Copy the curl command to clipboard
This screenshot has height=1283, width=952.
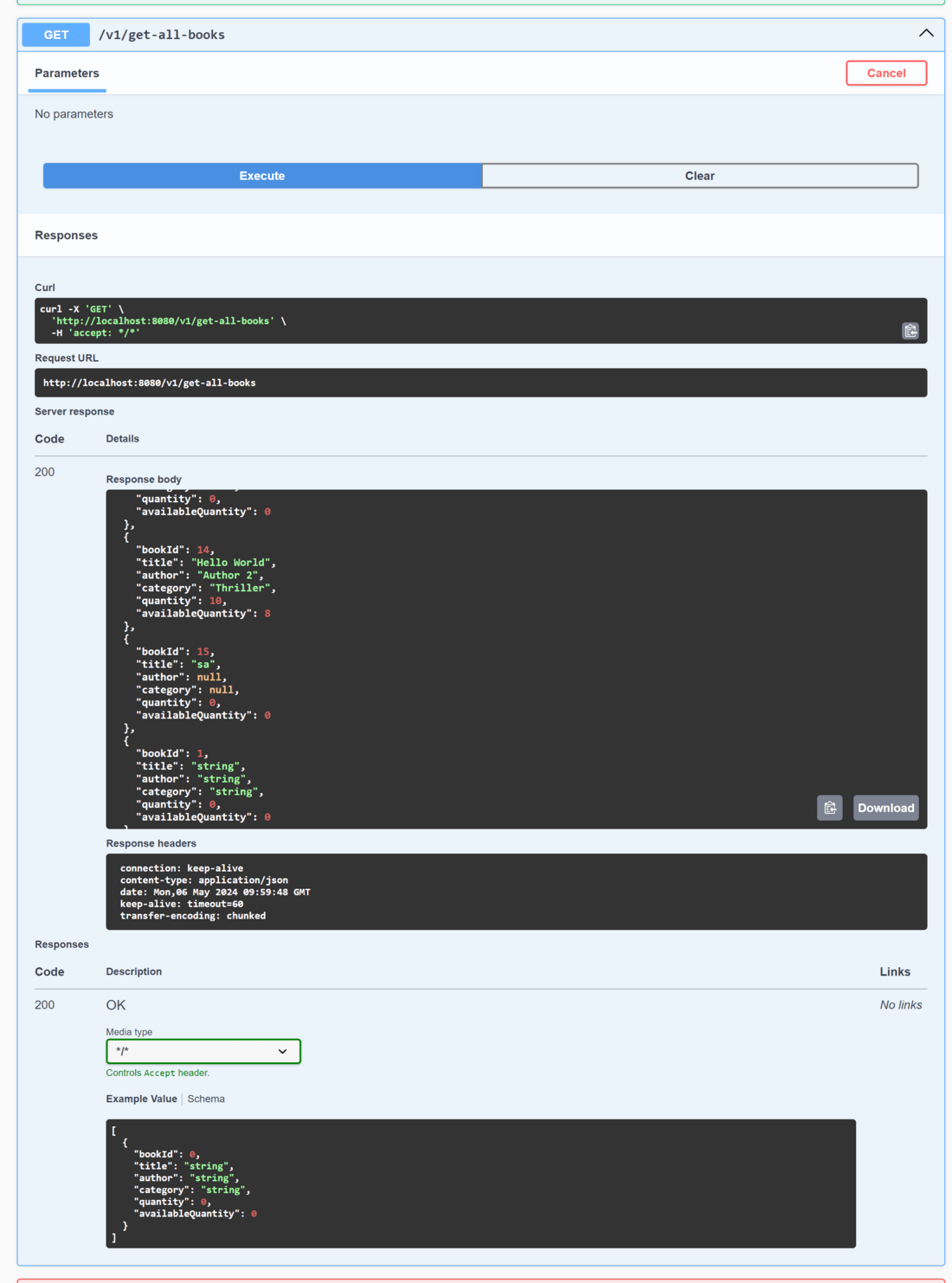pyautogui.click(x=910, y=331)
